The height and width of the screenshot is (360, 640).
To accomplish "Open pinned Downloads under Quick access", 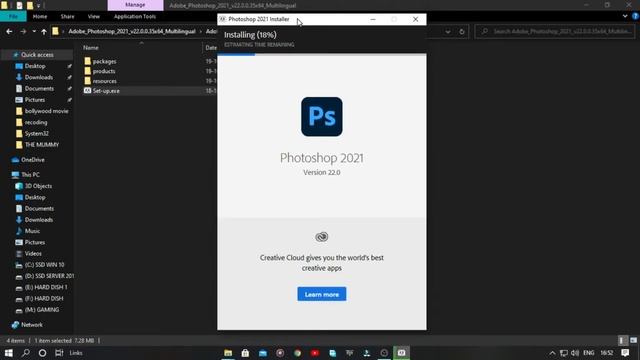I will (38, 77).
